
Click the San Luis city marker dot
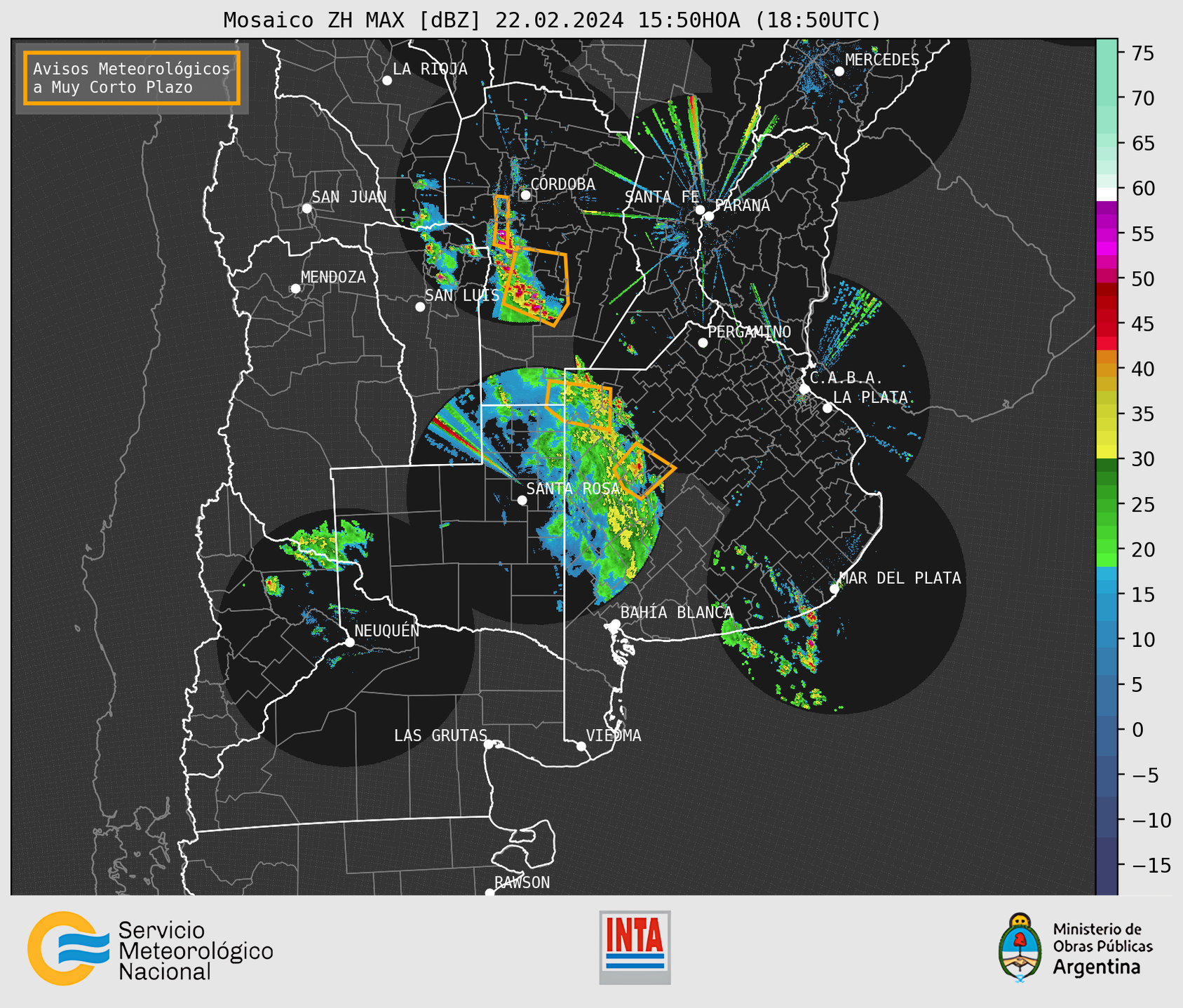click(419, 306)
